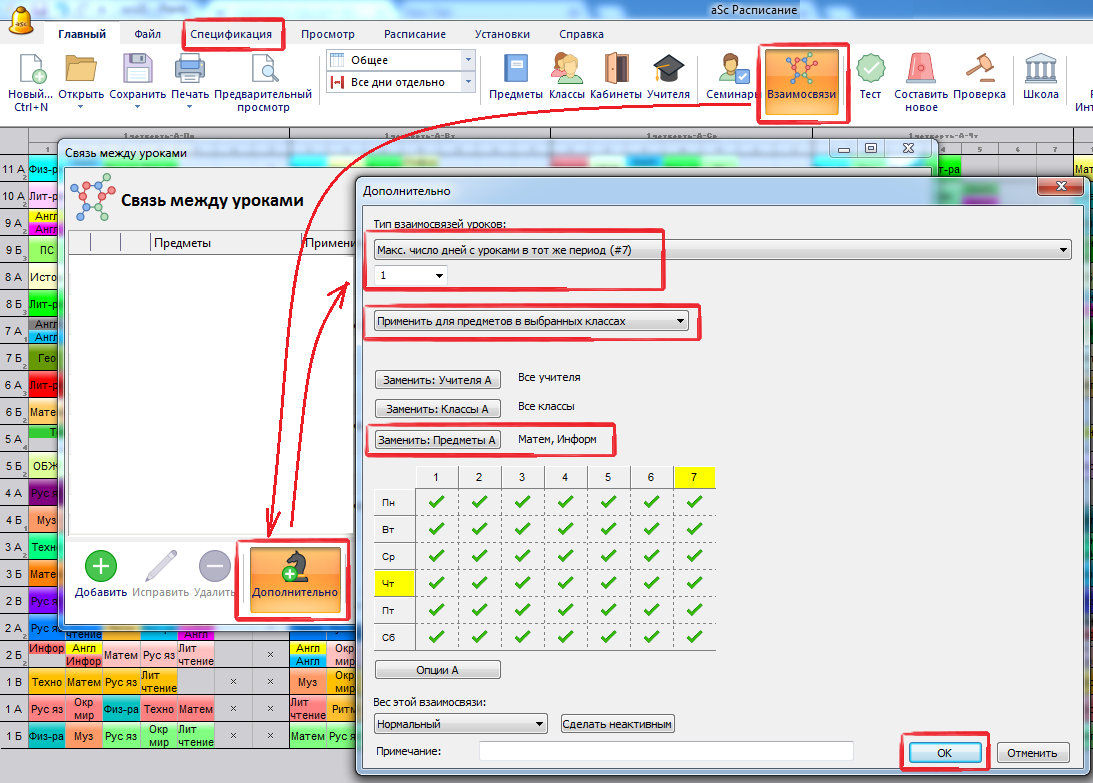1093x783 pixels.
Task: Click the 'Заменить: Предметы А' button
Action: click(x=438, y=439)
